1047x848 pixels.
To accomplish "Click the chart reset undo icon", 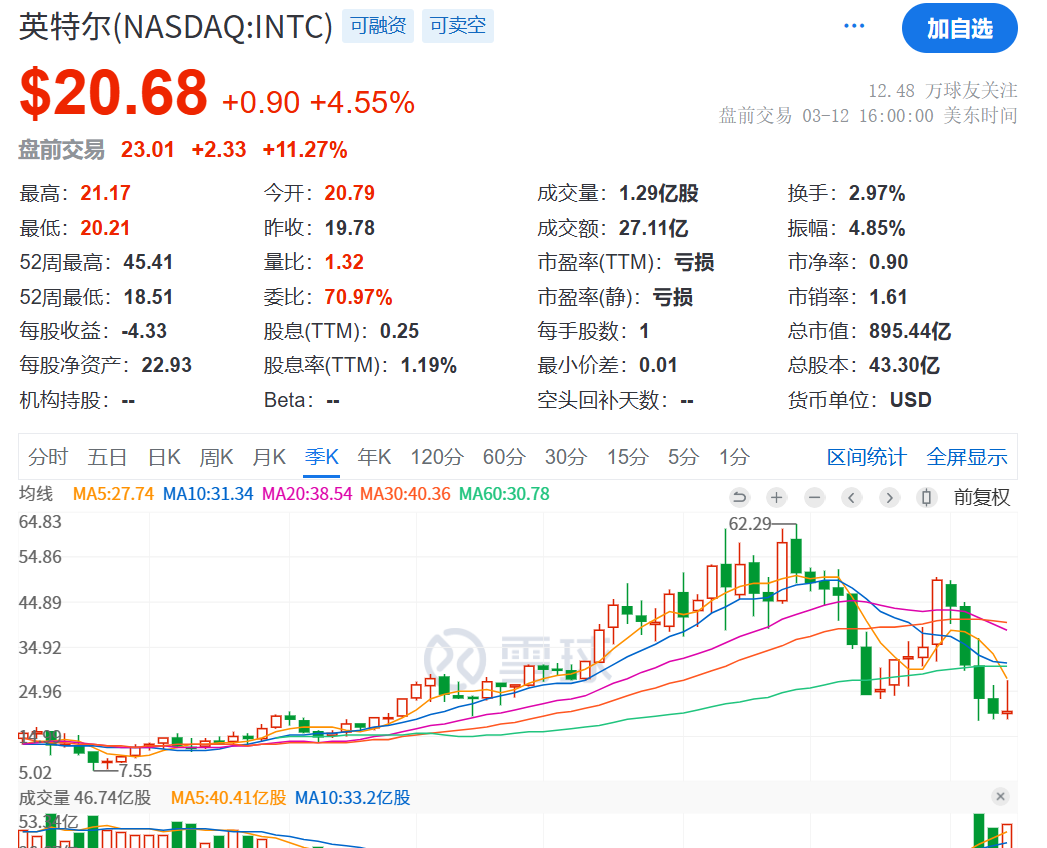I will [739, 497].
